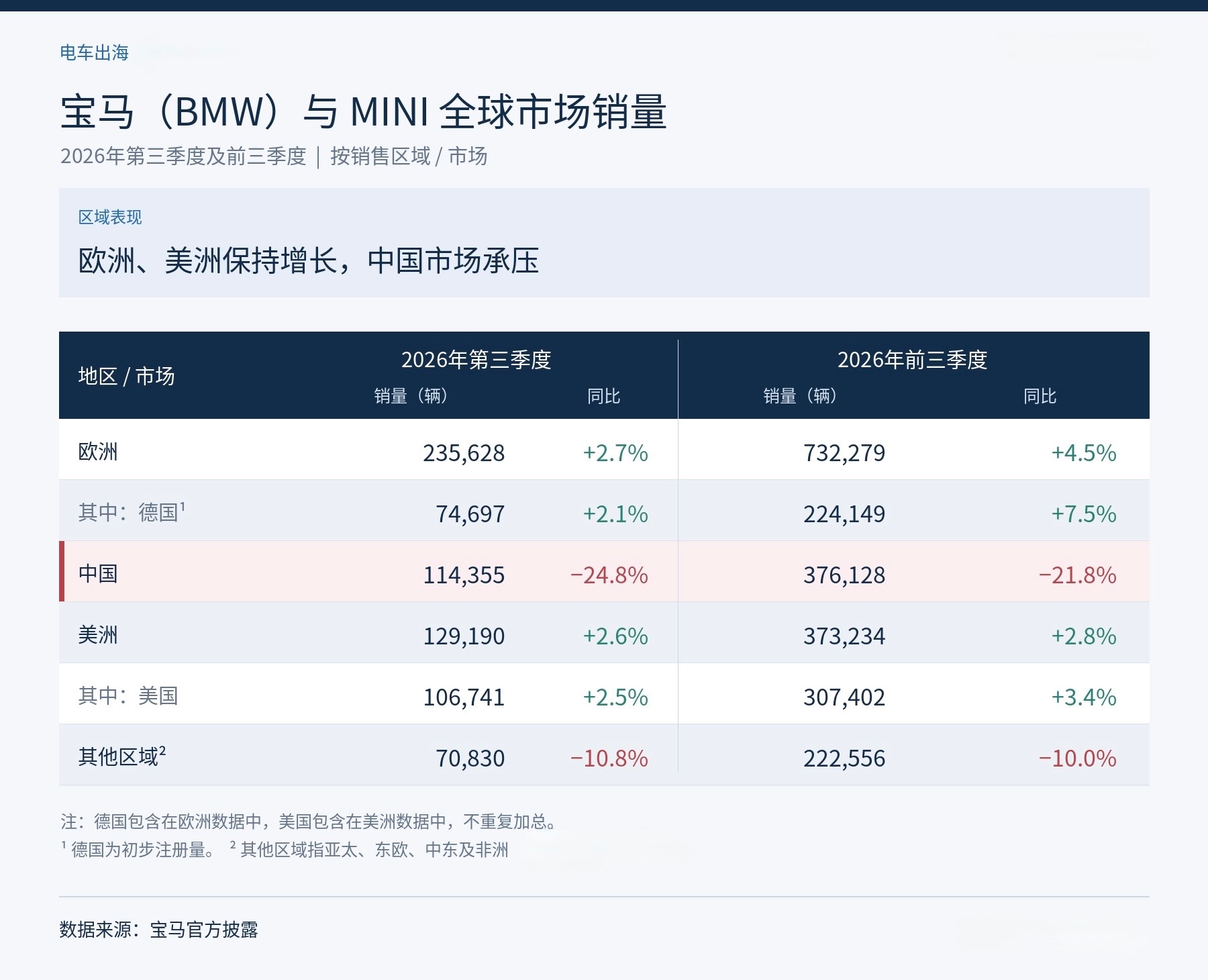Click Europe year-to-date change +4.5%
Viewport: 1208px width, 980px height.
(x=1084, y=453)
